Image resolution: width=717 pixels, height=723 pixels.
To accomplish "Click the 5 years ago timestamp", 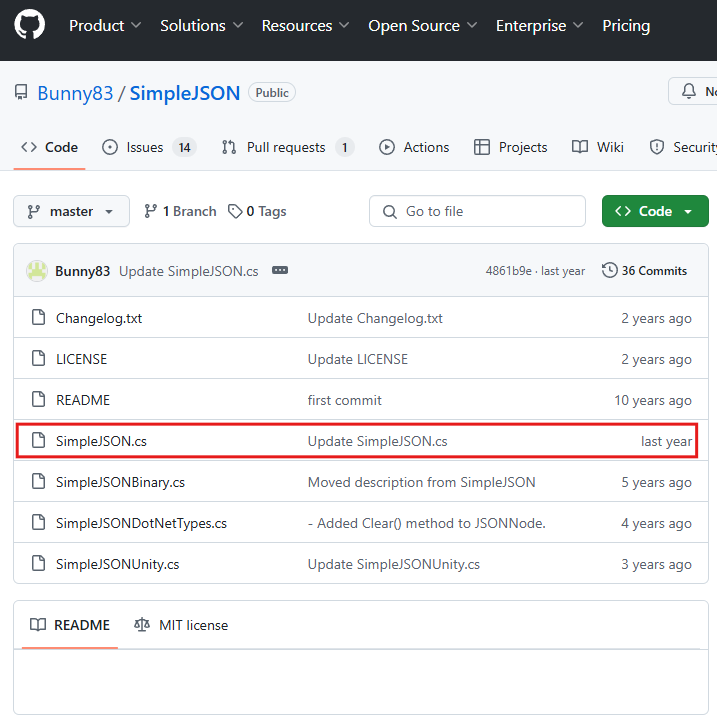I will (656, 482).
